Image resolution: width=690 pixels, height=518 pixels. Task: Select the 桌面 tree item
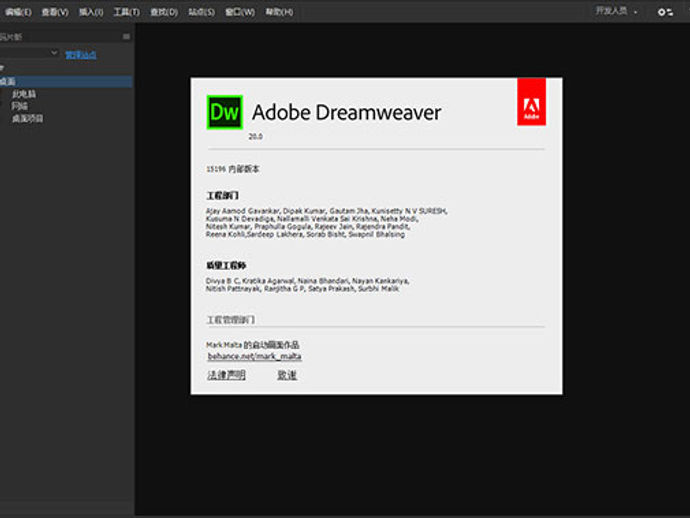click(66, 81)
